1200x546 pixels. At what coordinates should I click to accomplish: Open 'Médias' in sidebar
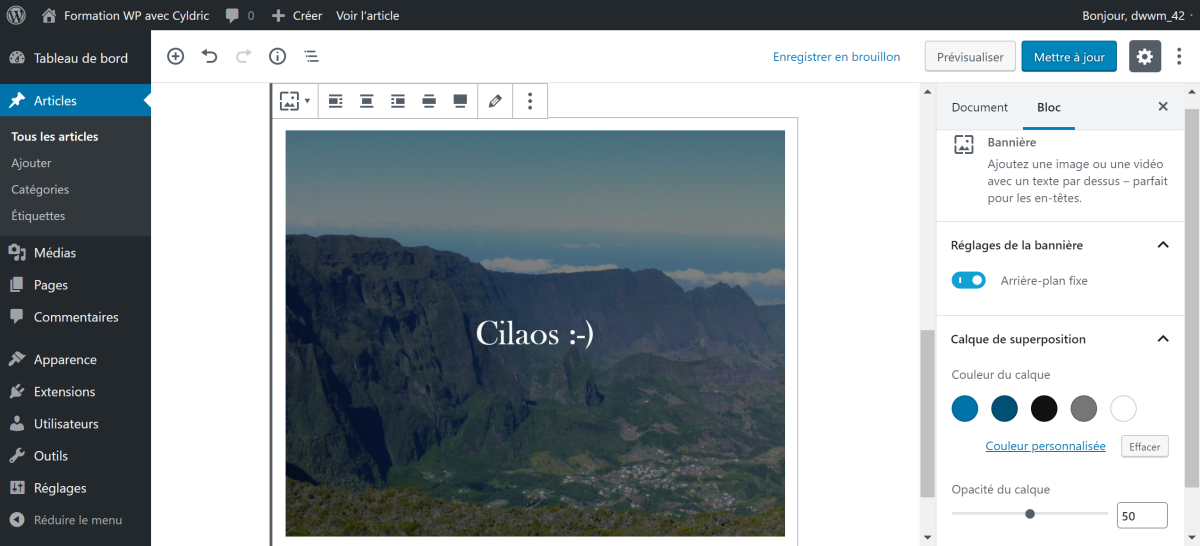coord(75,253)
